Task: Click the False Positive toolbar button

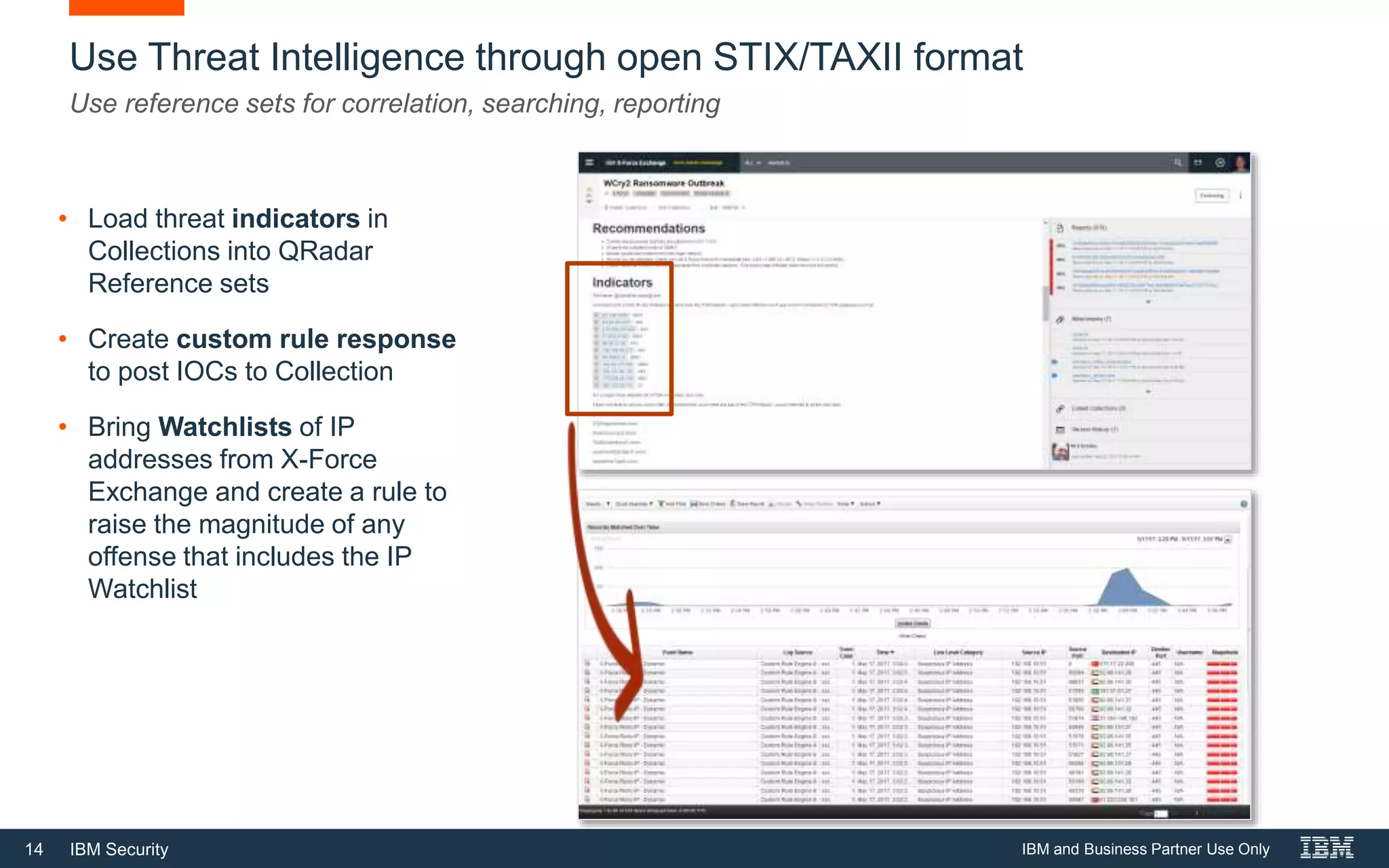Action: pos(815,504)
